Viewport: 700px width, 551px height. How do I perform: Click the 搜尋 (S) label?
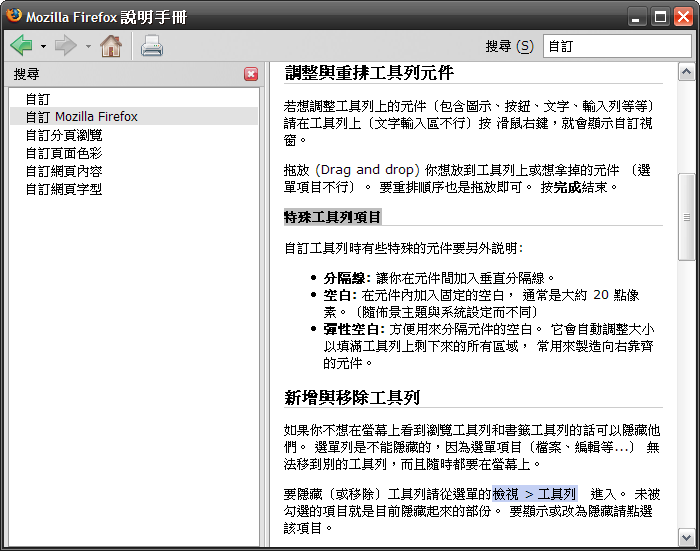509,46
